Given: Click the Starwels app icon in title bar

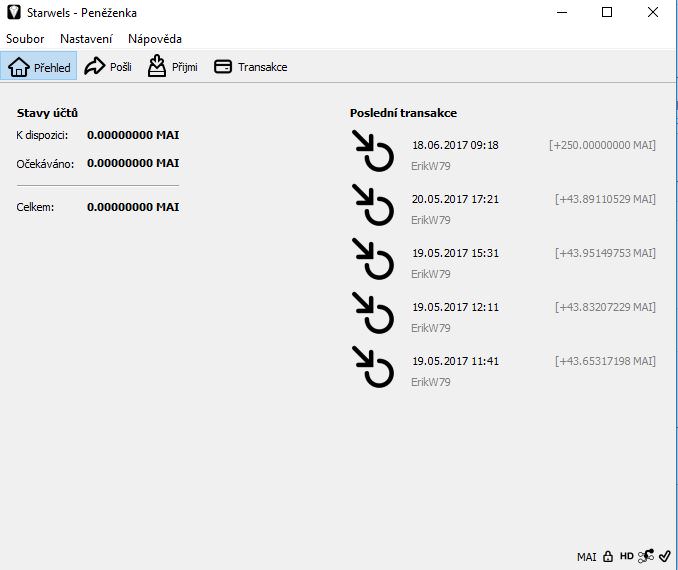Looking at the screenshot, I should 14,12.
